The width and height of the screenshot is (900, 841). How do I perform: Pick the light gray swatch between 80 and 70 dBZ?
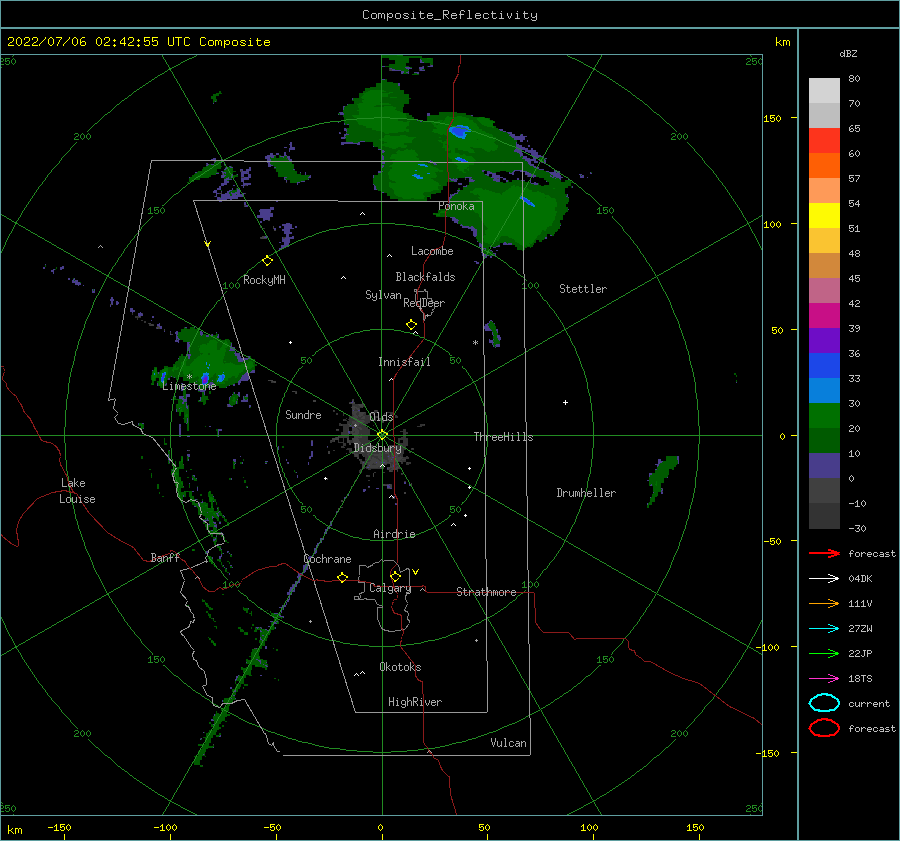point(824,91)
